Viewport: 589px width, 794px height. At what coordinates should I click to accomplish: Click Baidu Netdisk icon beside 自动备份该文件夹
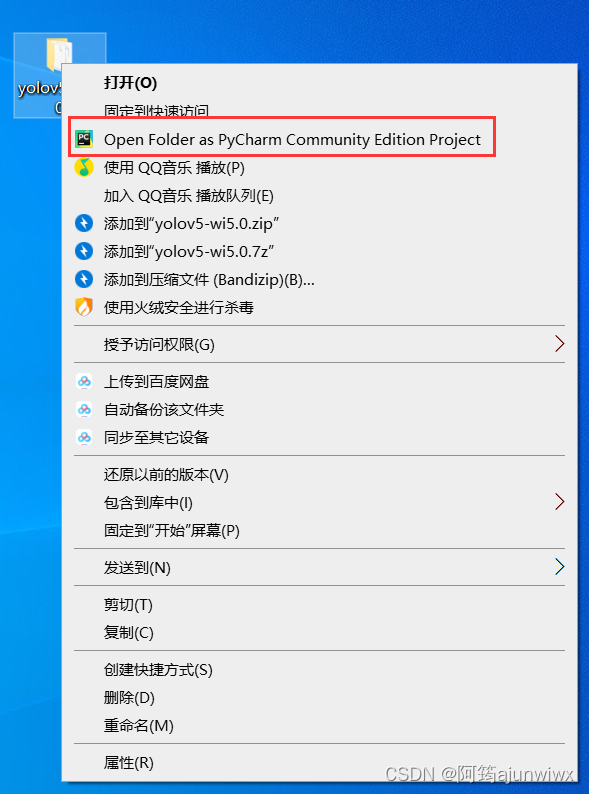(x=84, y=409)
